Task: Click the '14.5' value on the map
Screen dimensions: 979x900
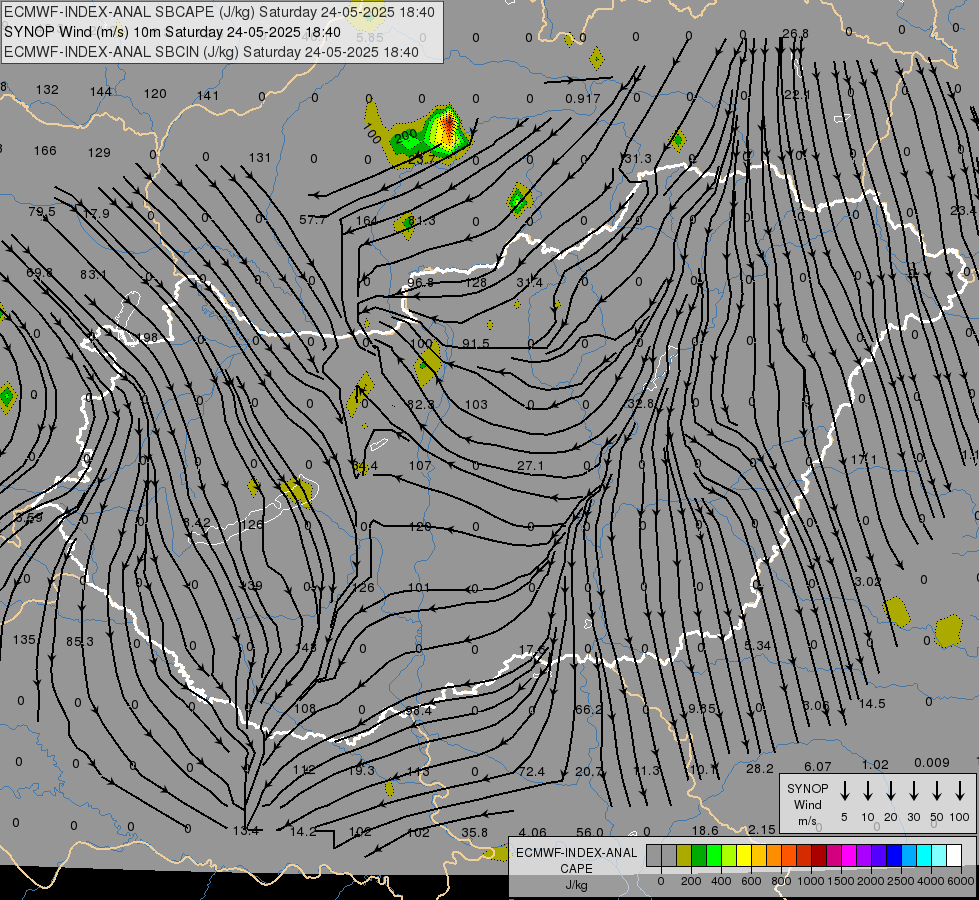Action: tap(872, 704)
